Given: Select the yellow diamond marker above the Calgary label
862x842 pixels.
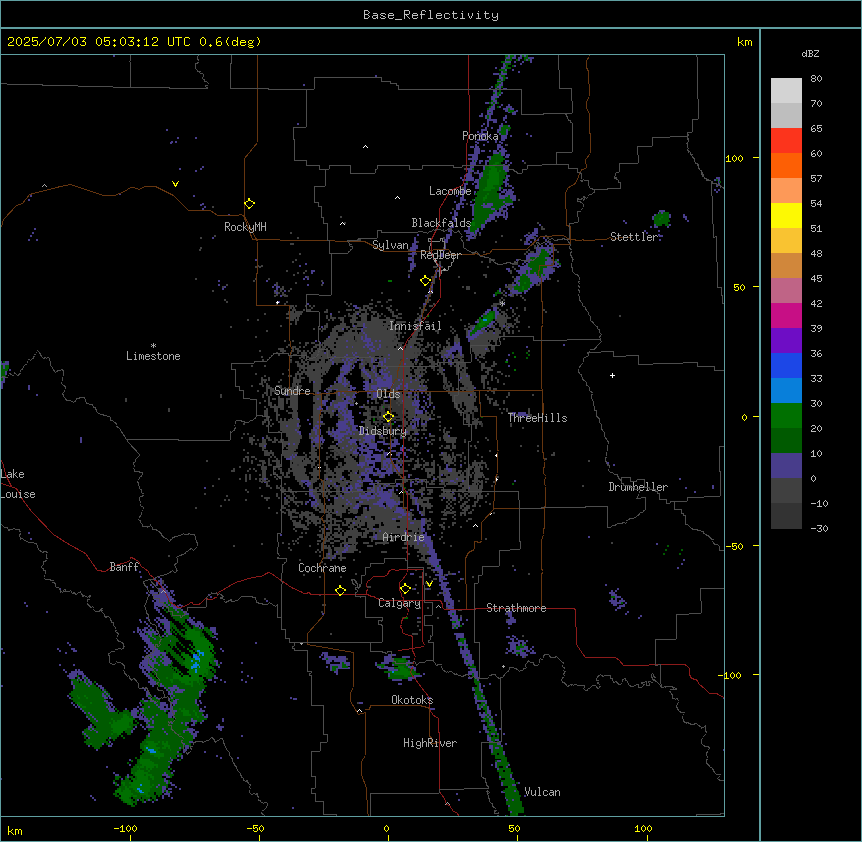Looking at the screenshot, I should pos(405,589).
